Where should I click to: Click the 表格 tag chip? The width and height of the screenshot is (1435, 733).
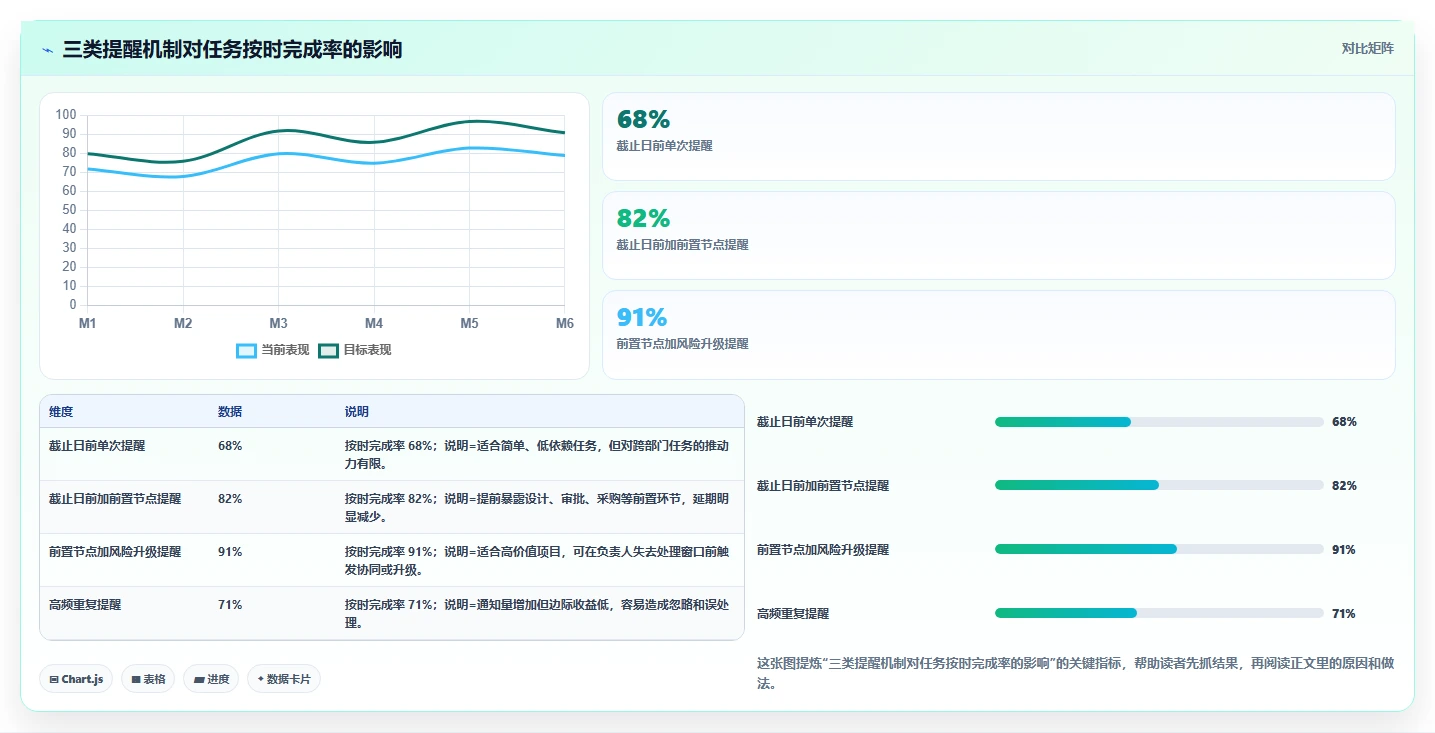pos(148,679)
